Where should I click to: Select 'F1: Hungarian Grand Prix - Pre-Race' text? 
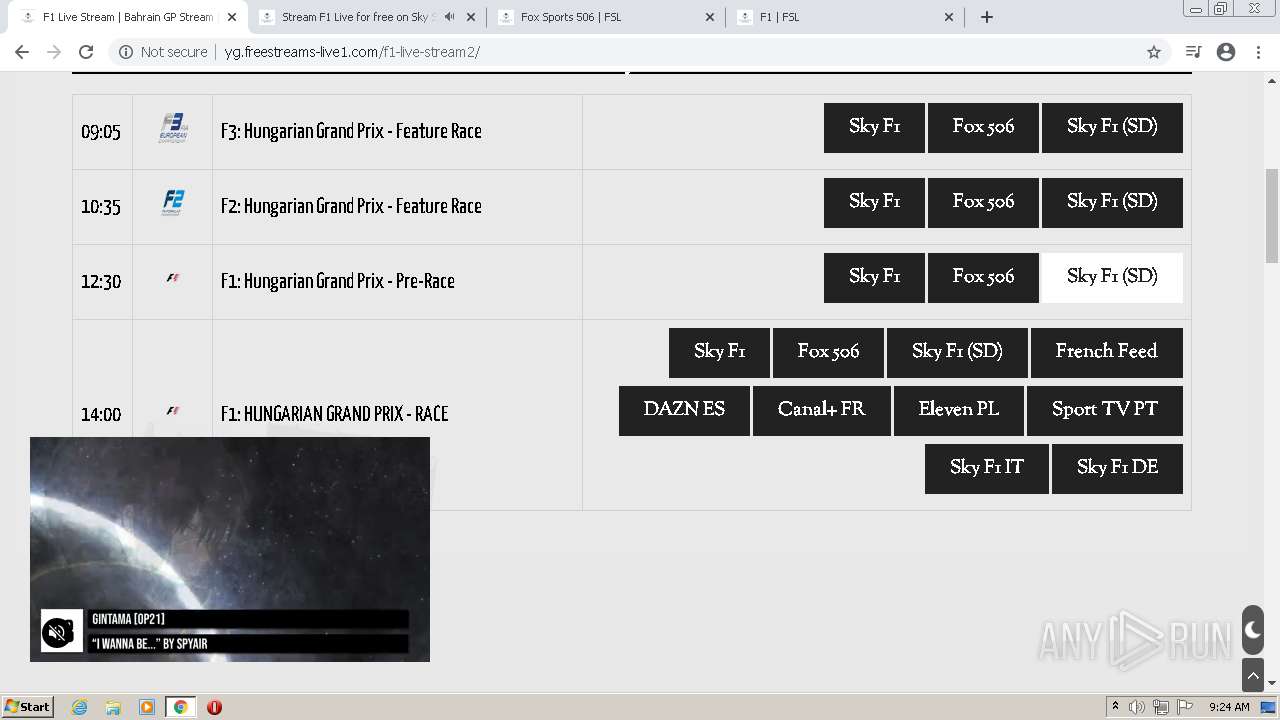pos(338,281)
